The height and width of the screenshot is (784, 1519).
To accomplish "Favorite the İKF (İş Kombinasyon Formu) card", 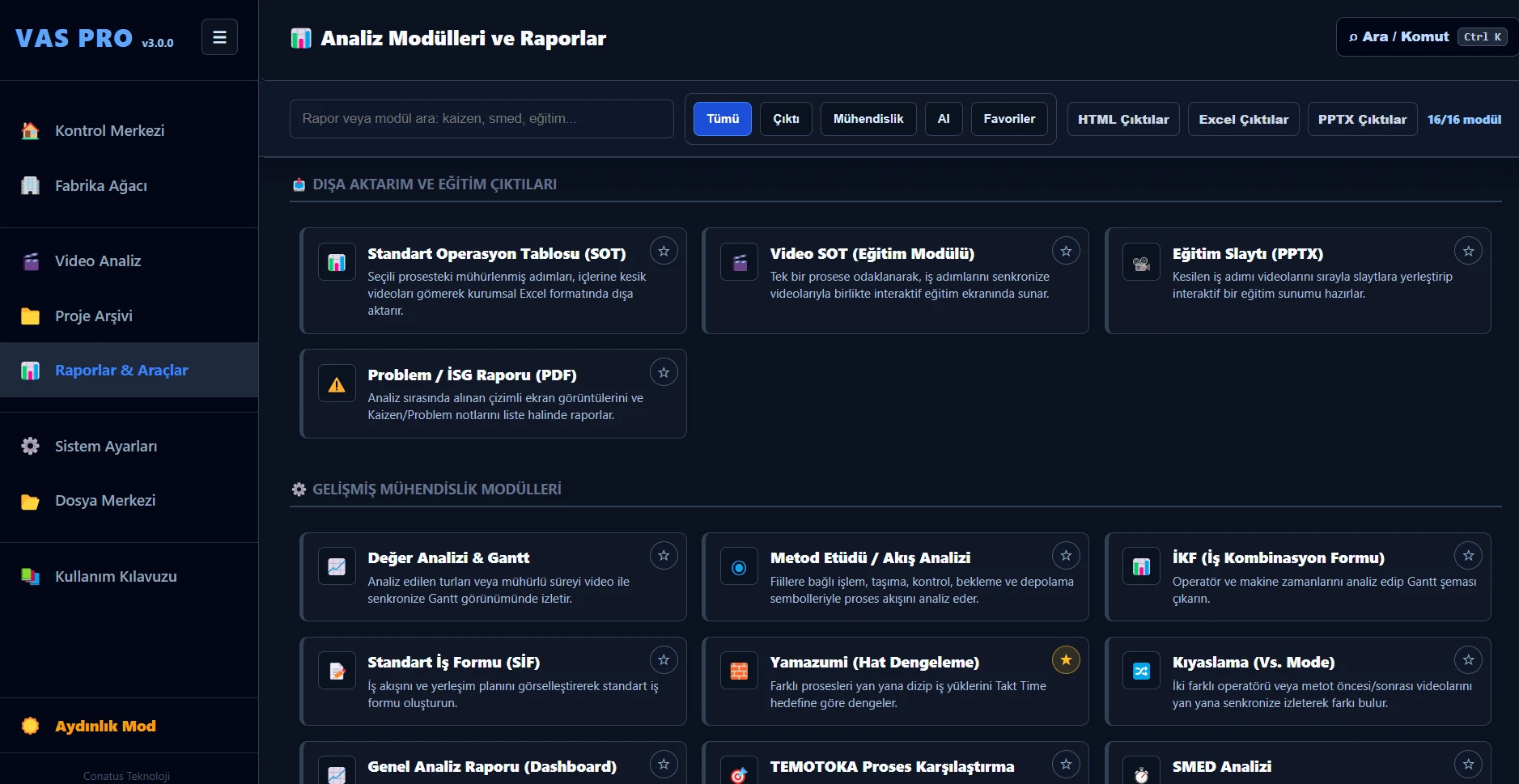I will coord(1468,555).
